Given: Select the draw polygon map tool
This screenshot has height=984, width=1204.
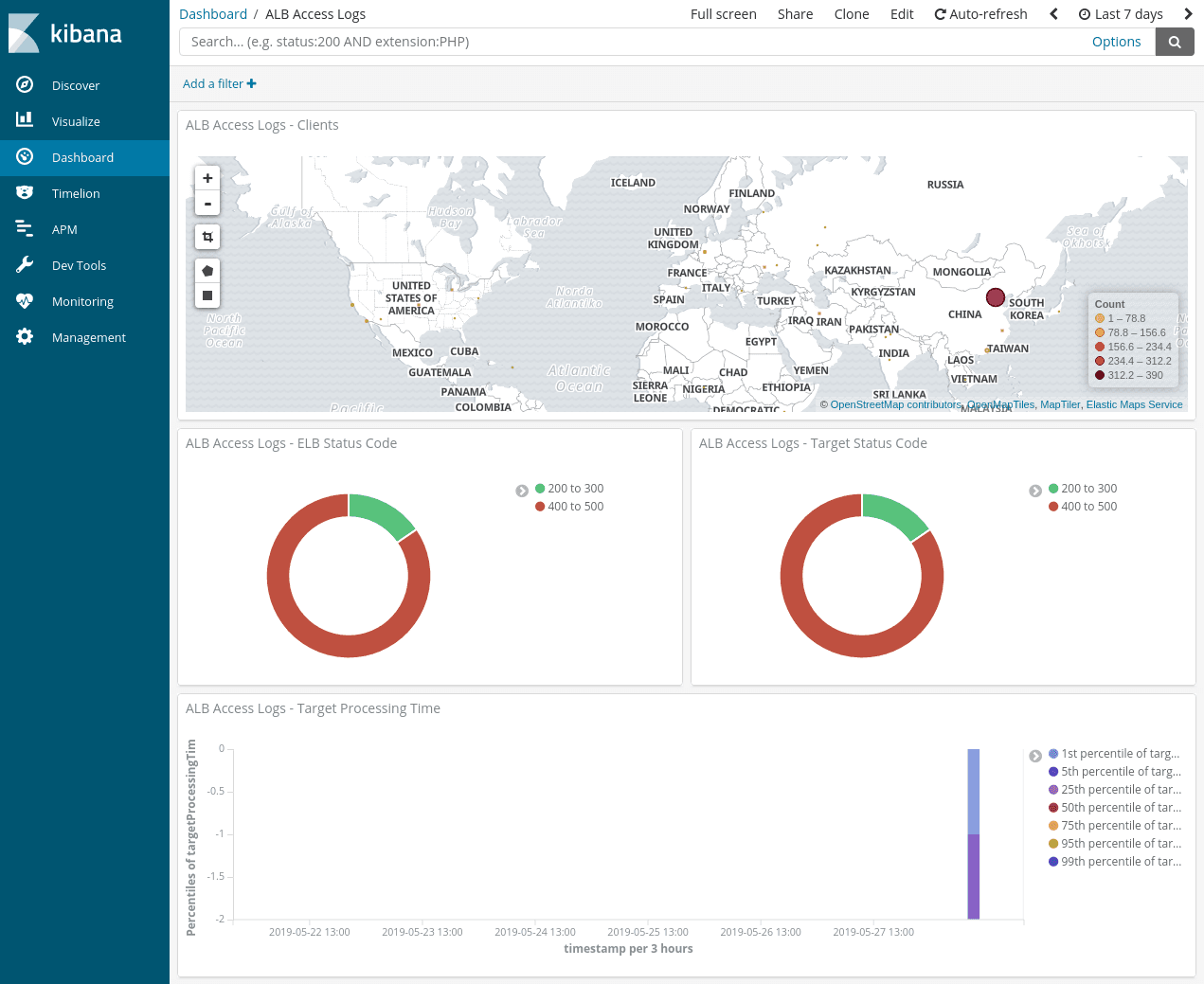Looking at the screenshot, I should point(207,271).
